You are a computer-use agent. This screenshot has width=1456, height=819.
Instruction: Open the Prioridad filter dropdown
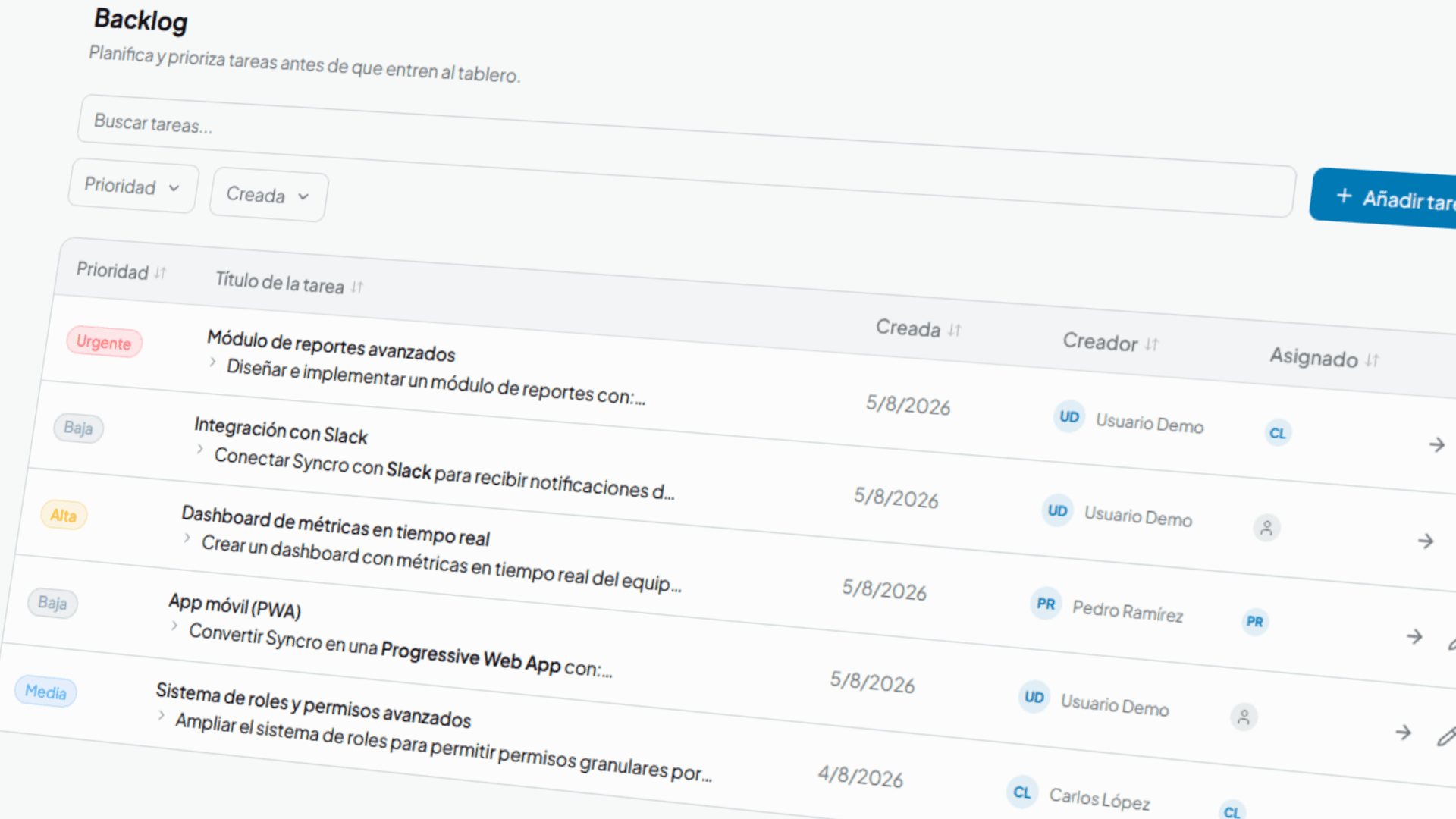(133, 187)
